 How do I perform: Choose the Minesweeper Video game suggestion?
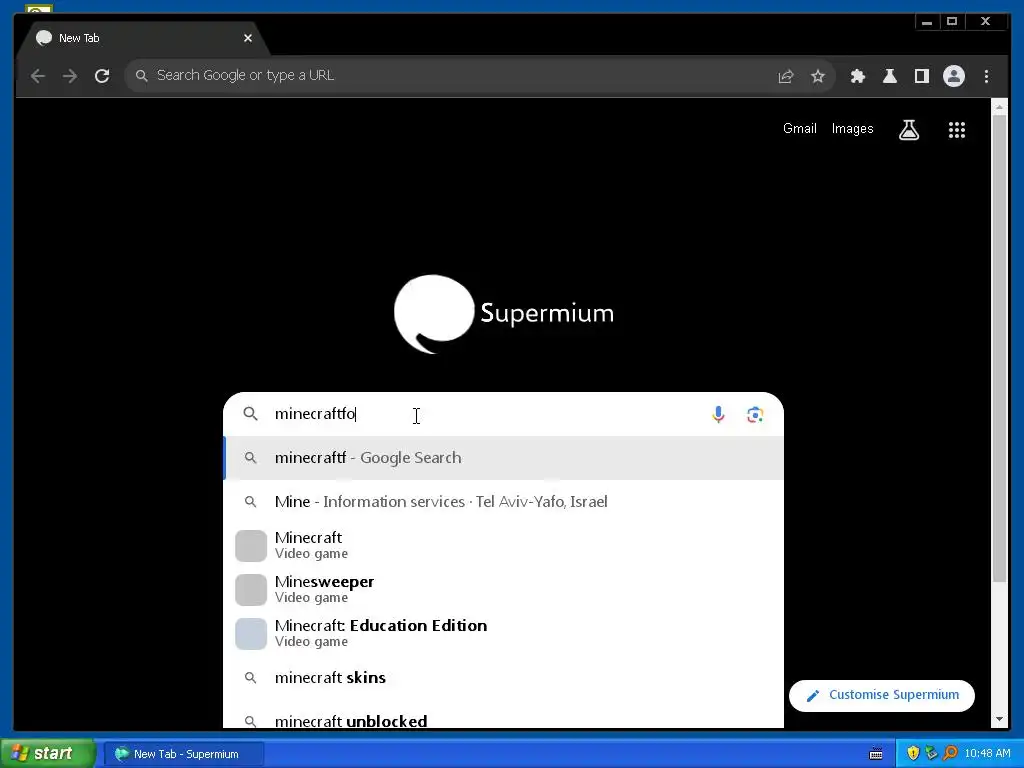[x=504, y=589]
